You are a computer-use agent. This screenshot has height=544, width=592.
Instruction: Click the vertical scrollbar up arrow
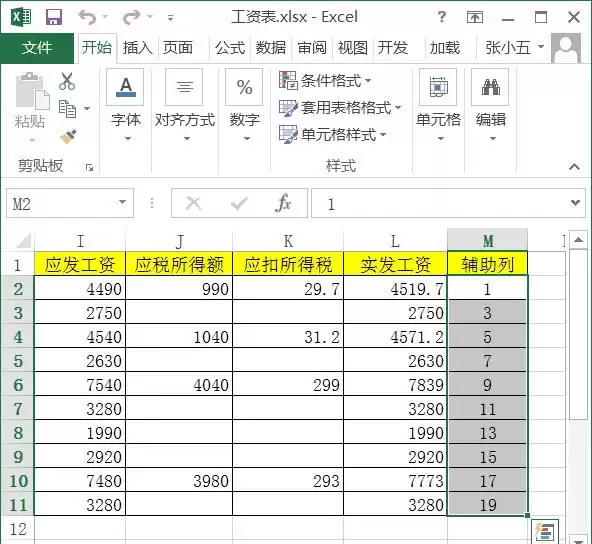[x=578, y=239]
